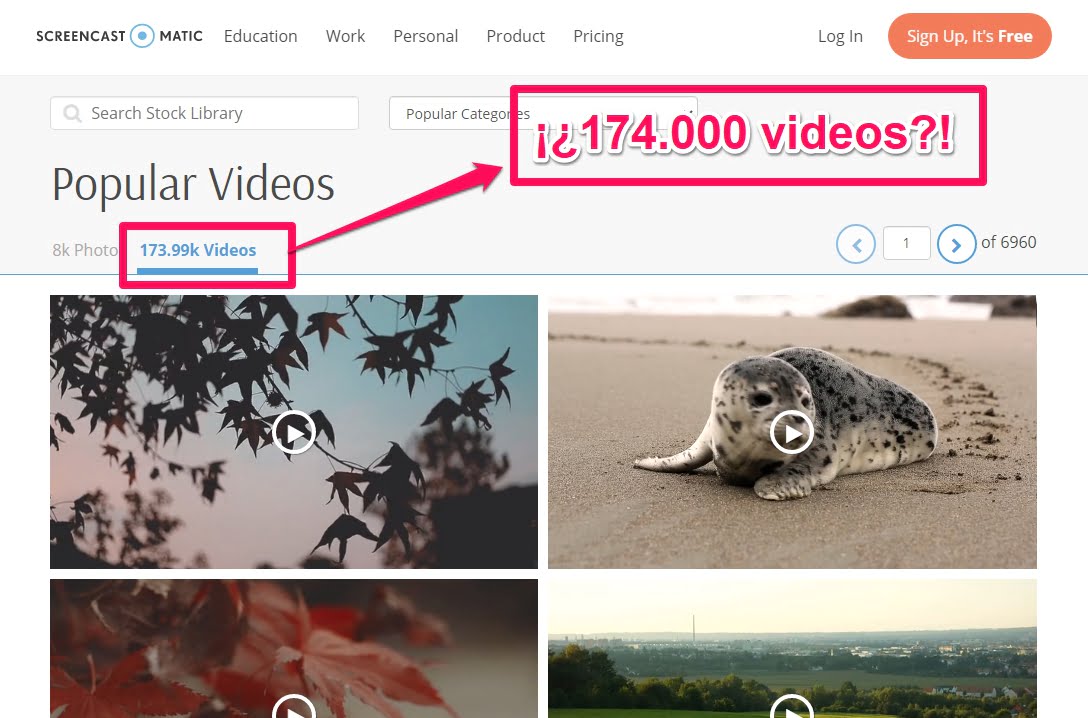Go to the previous page arrow
Image resolution: width=1088 pixels, height=718 pixels.
(856, 244)
